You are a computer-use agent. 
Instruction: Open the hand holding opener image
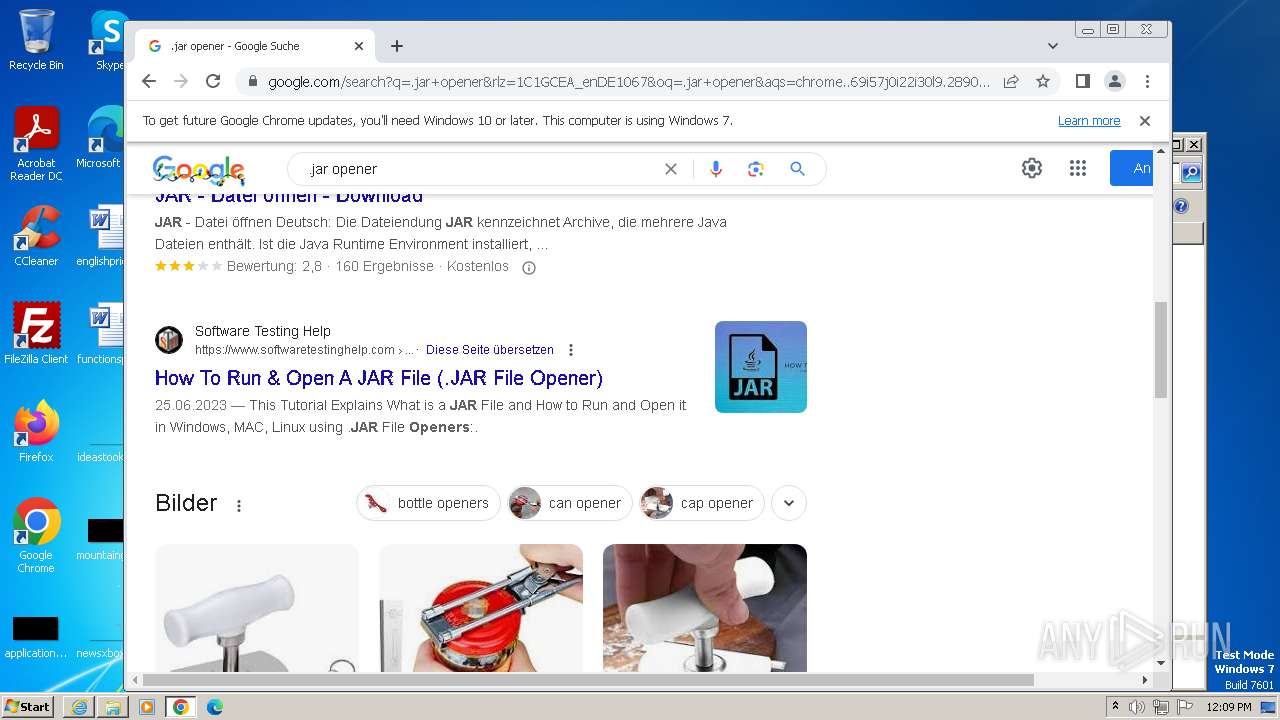click(705, 608)
